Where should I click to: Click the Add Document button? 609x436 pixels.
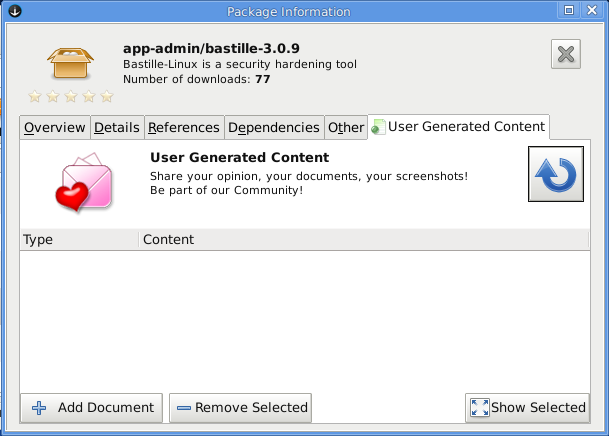click(x=92, y=408)
